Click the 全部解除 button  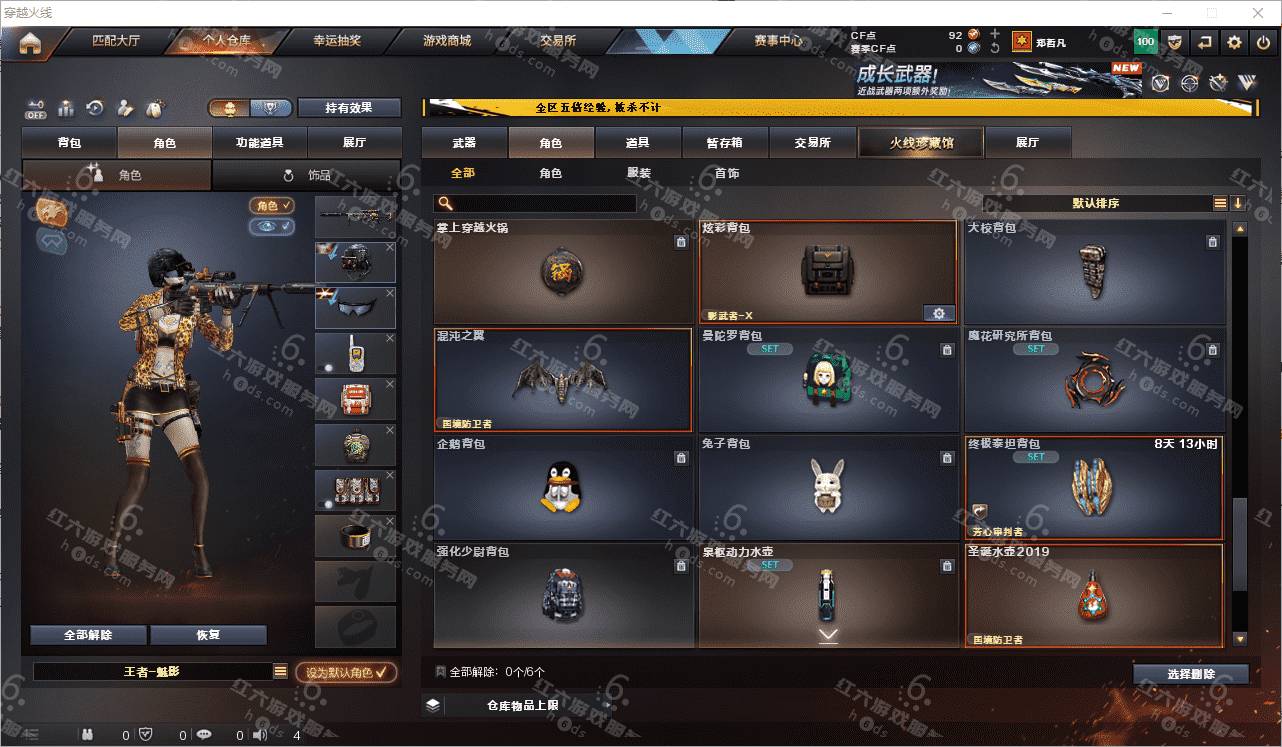click(x=88, y=635)
